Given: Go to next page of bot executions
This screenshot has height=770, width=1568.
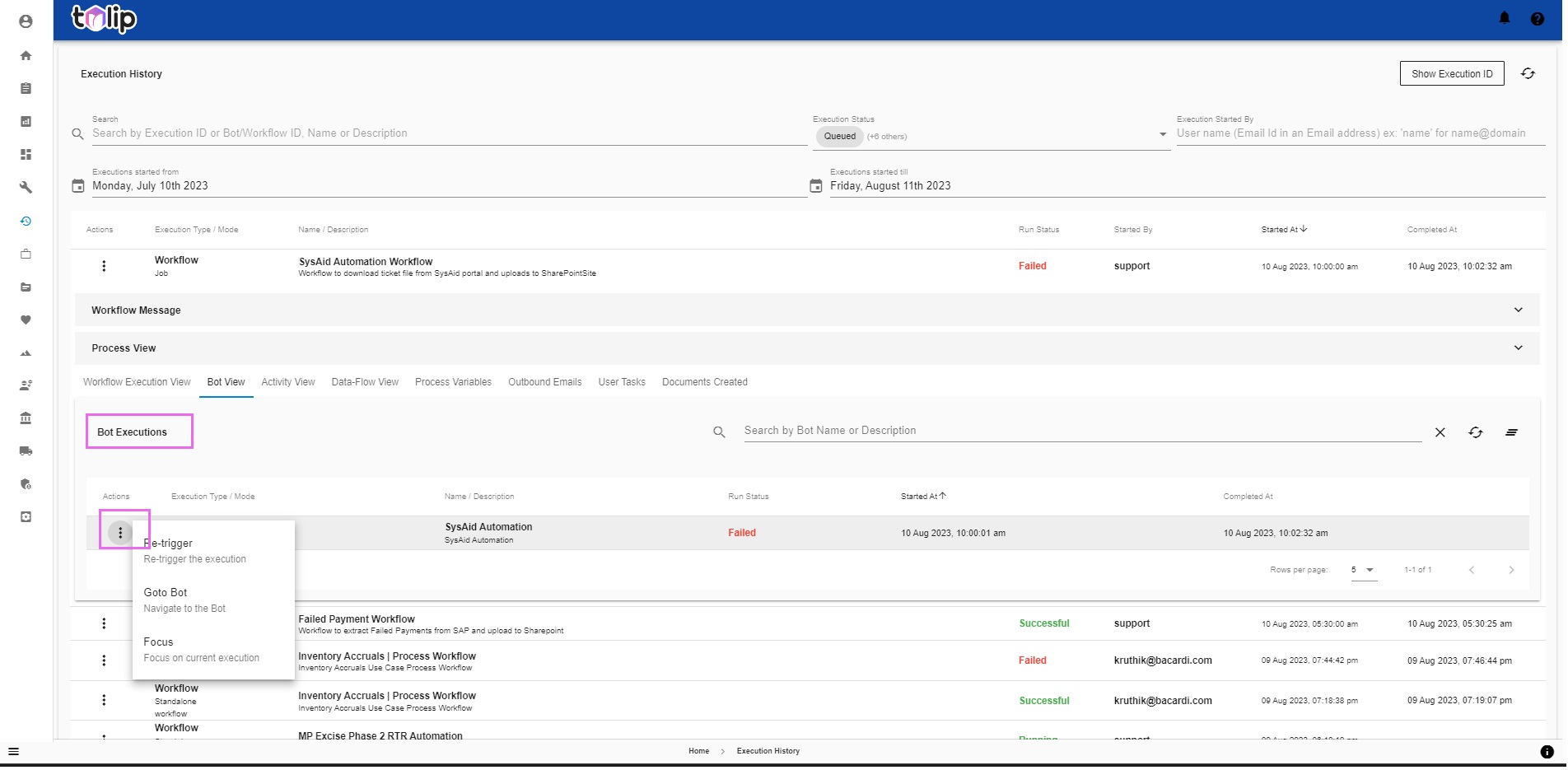Looking at the screenshot, I should pos(1511,570).
